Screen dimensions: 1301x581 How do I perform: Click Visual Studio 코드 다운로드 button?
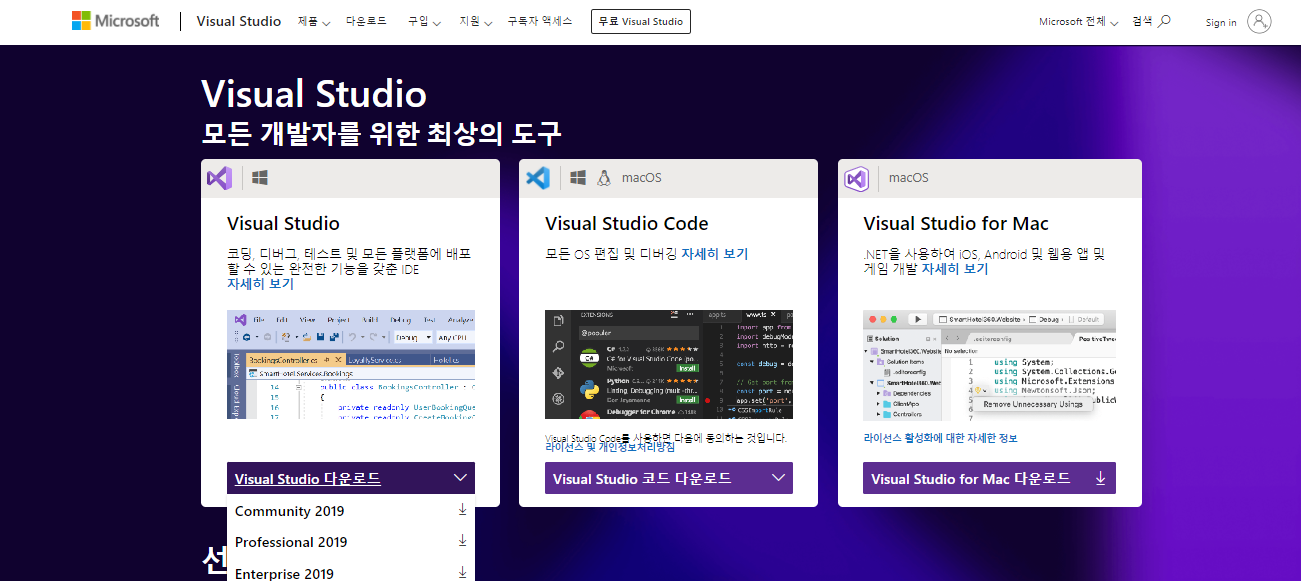(669, 478)
